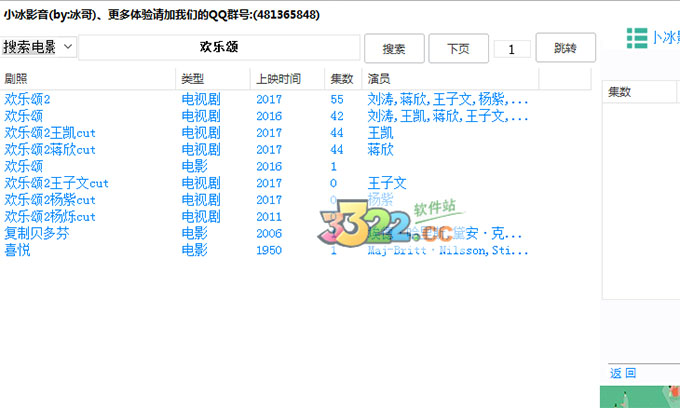This screenshot has height=408, width=680.
Task: Click the 跳转 jump button
Action: pyautogui.click(x=566, y=48)
